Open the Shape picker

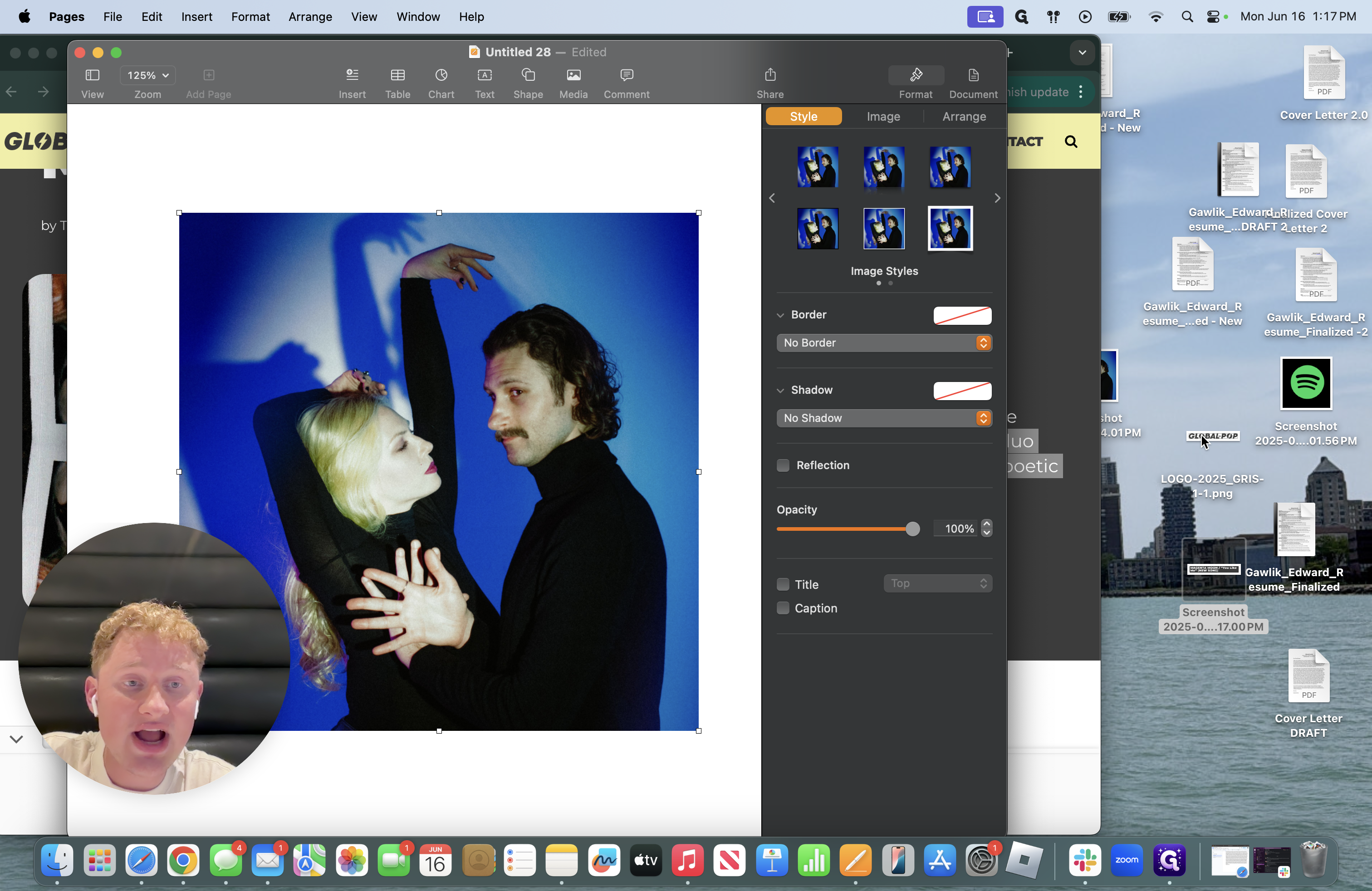pyautogui.click(x=528, y=75)
